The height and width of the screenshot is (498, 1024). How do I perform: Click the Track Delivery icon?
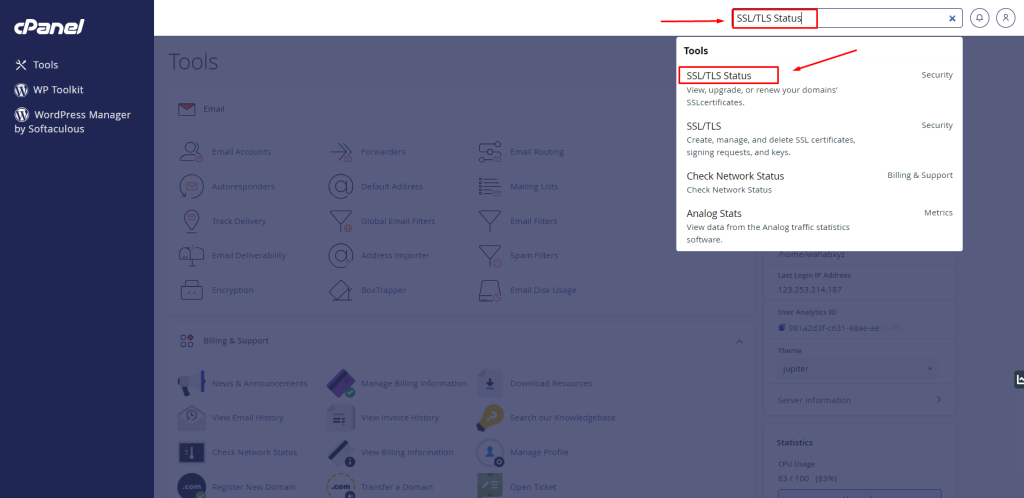pos(191,220)
